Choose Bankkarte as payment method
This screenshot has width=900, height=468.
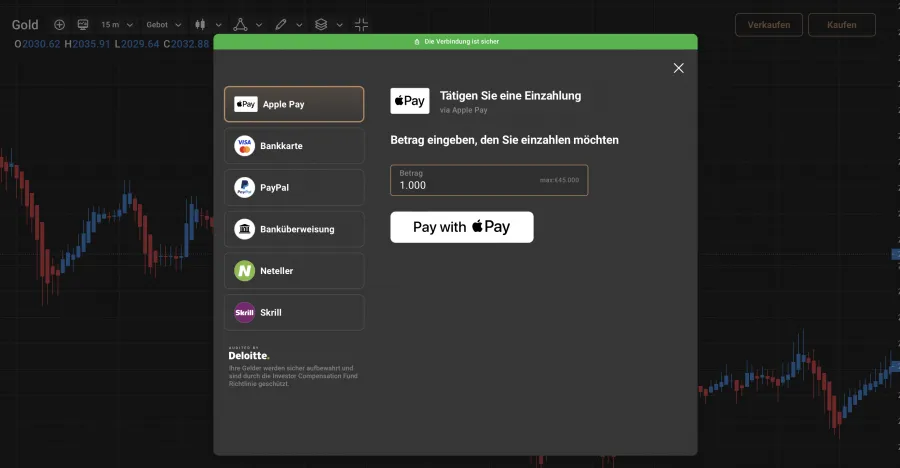coord(294,146)
